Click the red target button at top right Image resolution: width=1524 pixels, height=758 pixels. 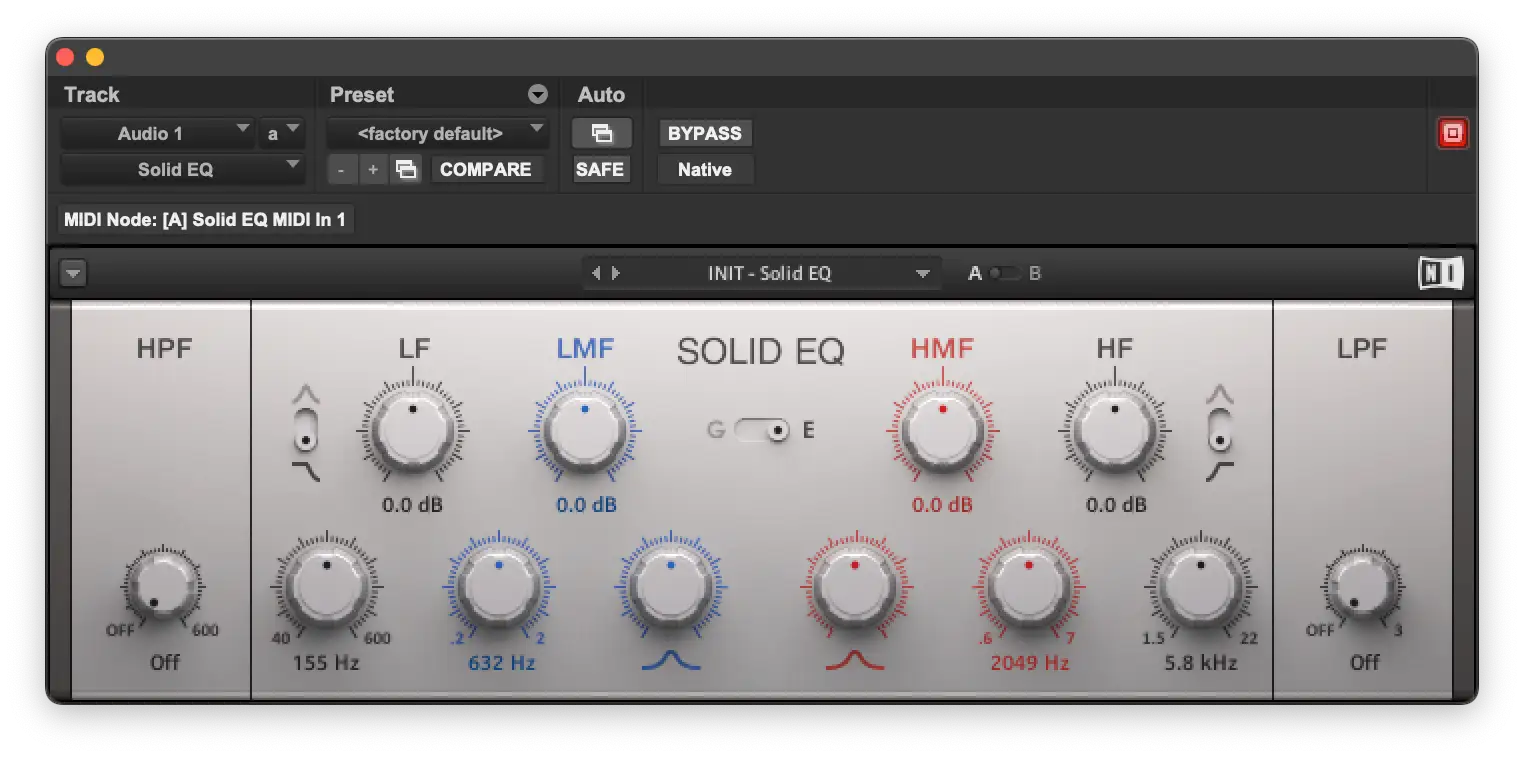1452,133
